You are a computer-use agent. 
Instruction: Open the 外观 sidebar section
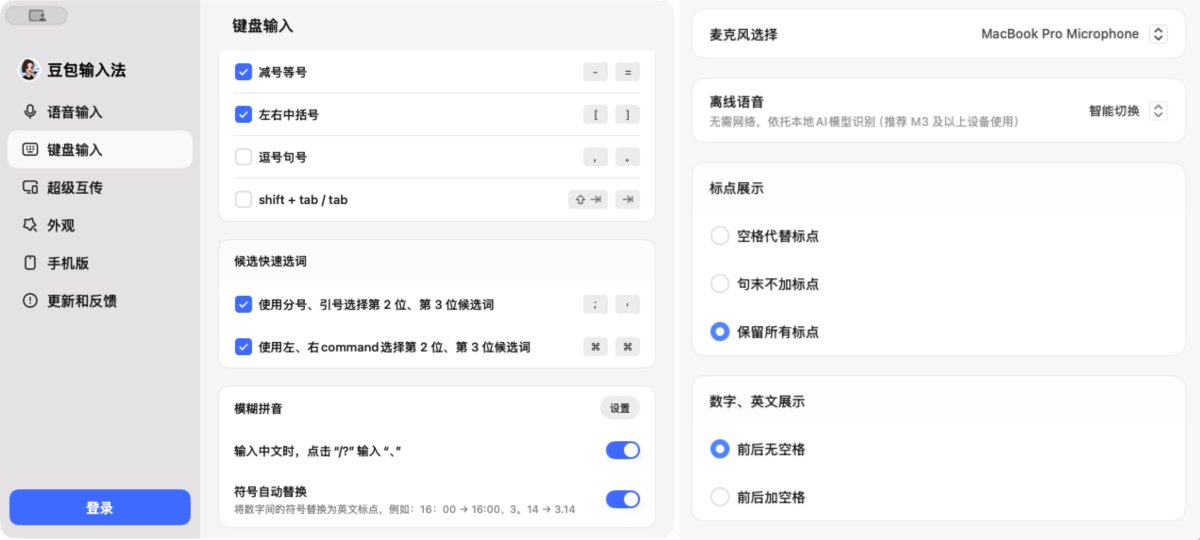tap(100, 225)
